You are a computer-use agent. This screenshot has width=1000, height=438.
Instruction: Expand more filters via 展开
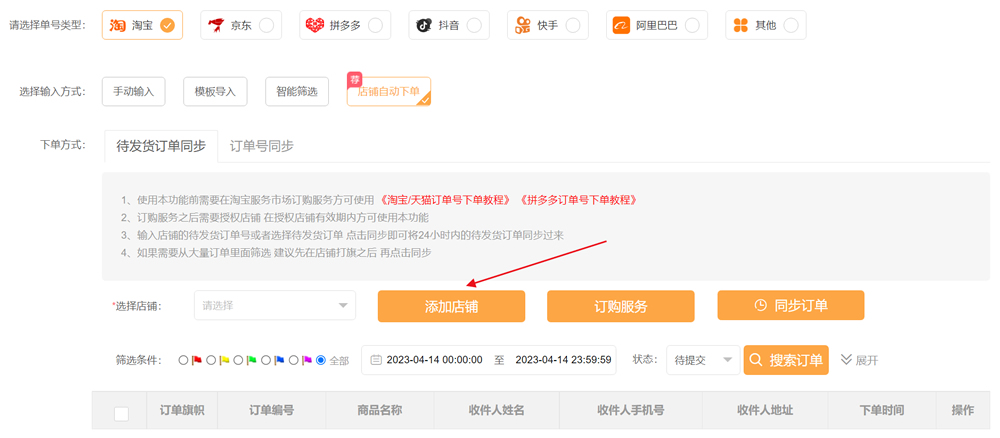[859, 360]
